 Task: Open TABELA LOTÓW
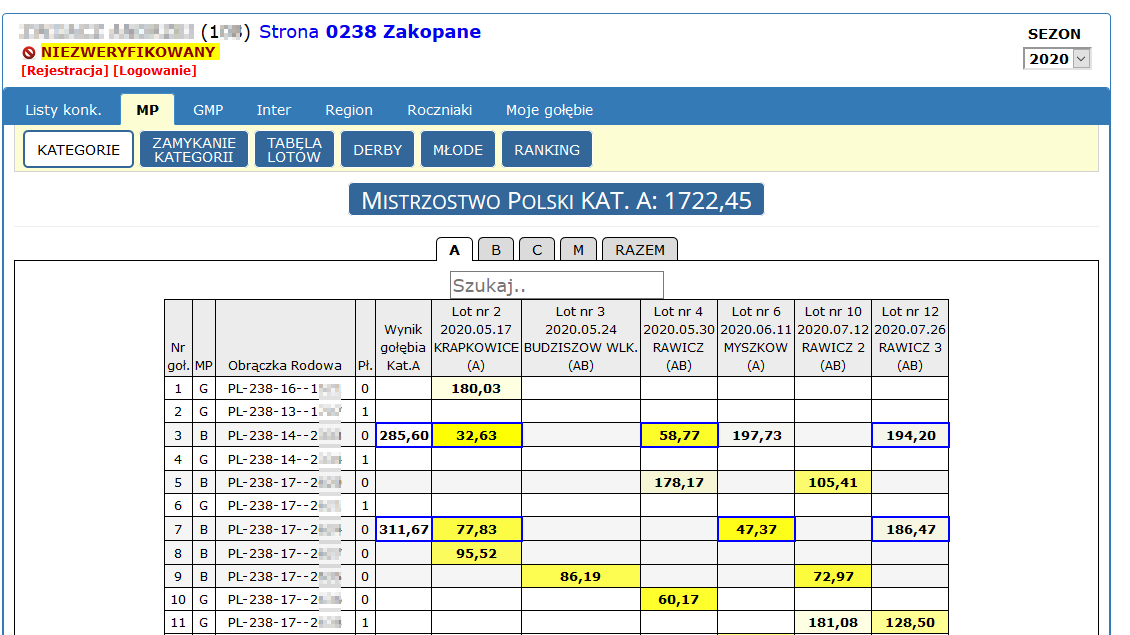[x=294, y=150]
